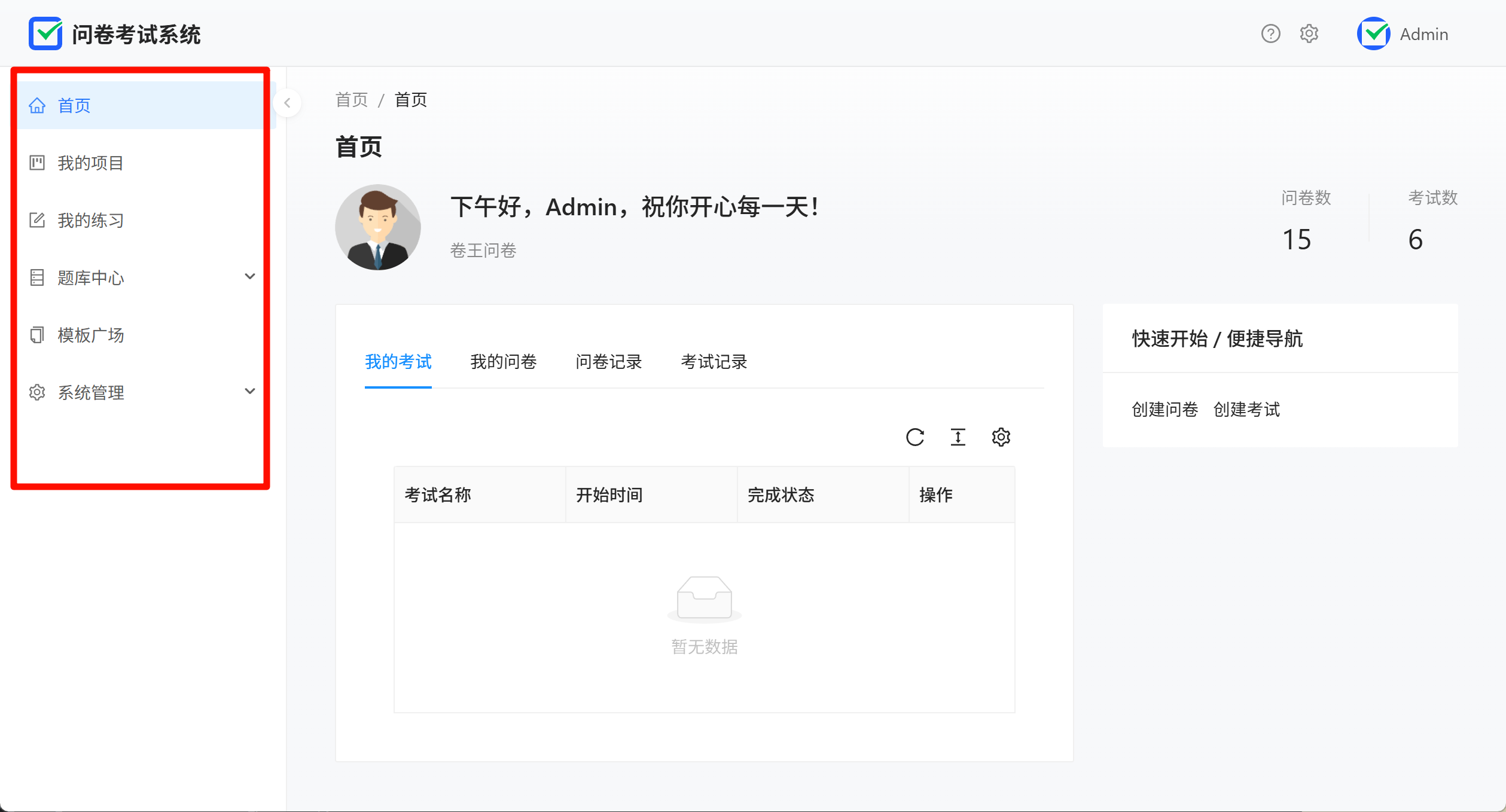Click the 问卷考试系统 title text
This screenshot has height=812, width=1506.
(136, 34)
